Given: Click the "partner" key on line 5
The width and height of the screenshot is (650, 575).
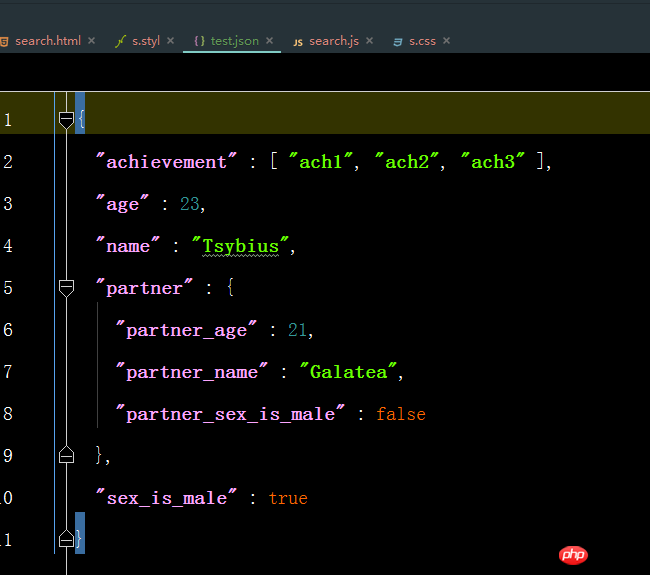Looking at the screenshot, I should [x=144, y=288].
